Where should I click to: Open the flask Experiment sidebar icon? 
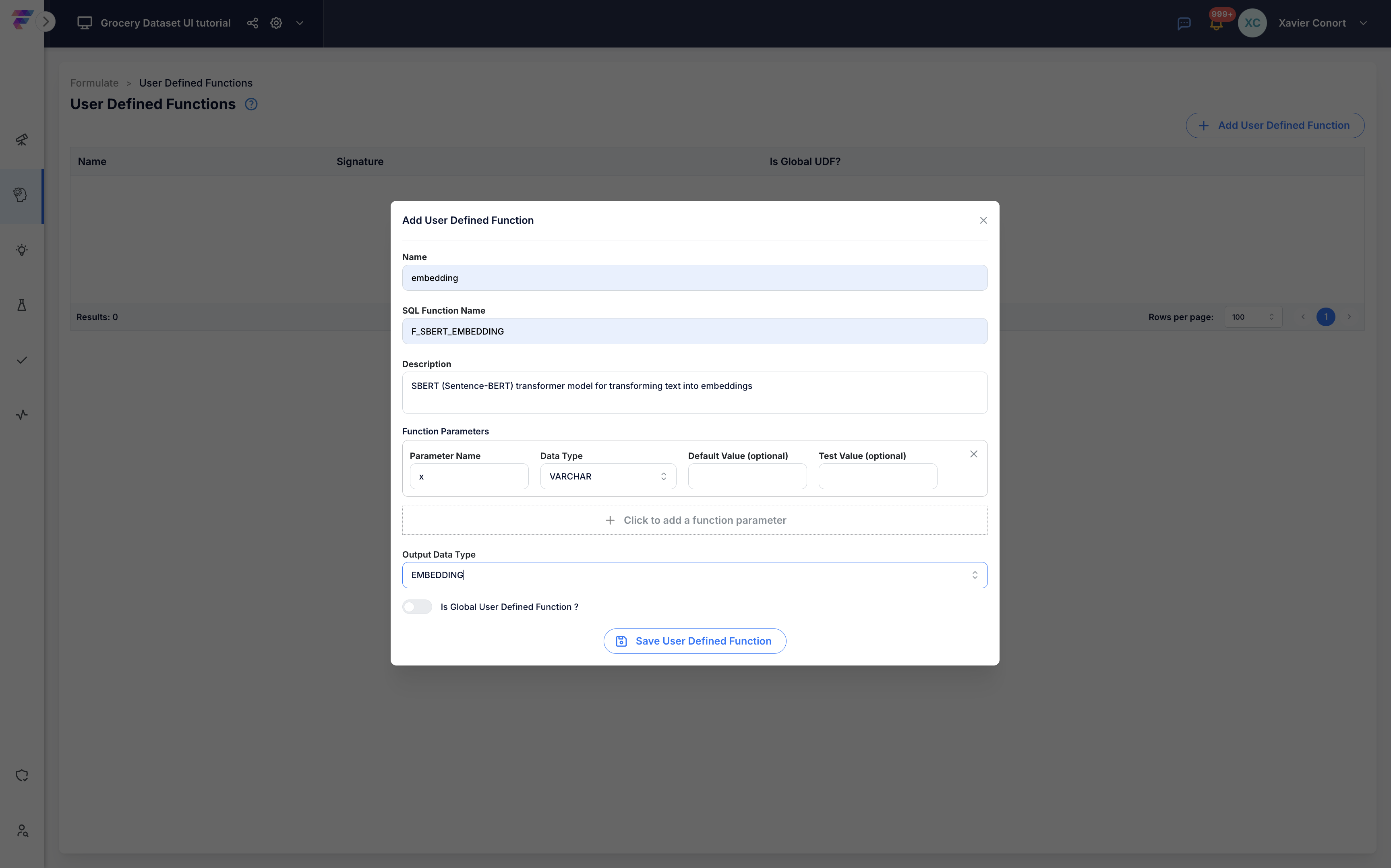click(x=22, y=305)
